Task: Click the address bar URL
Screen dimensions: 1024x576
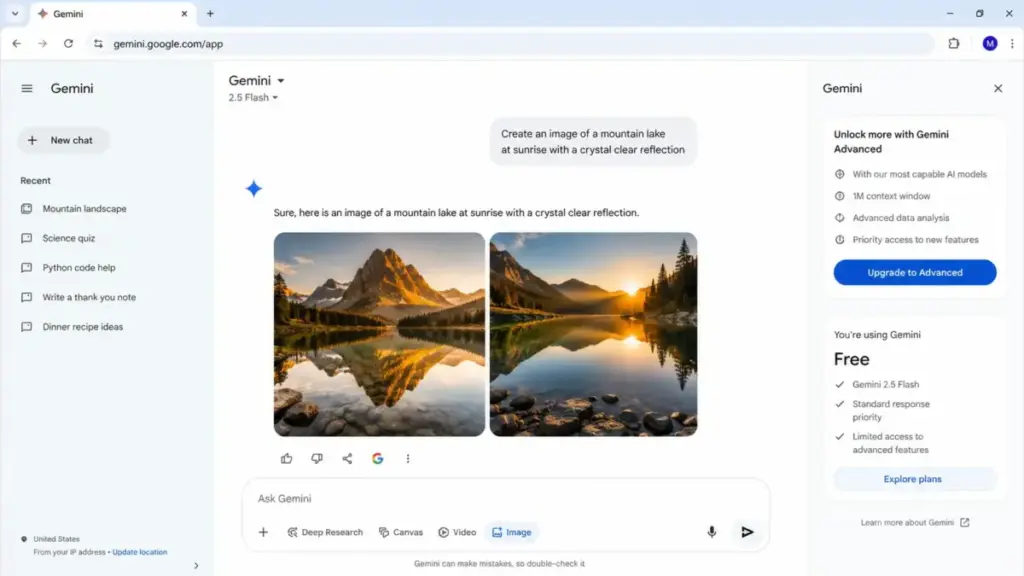Action: [168, 44]
